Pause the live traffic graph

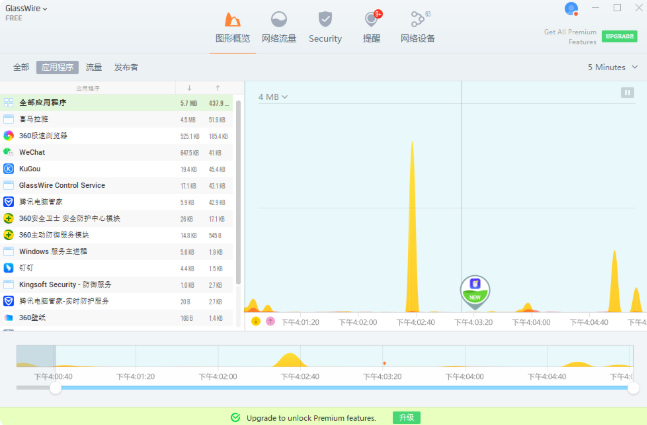[627, 92]
